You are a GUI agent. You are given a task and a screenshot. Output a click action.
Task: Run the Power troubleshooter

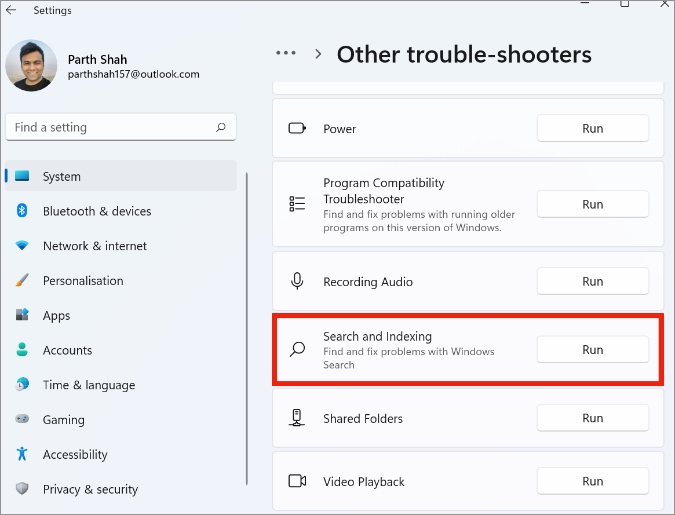tap(593, 128)
